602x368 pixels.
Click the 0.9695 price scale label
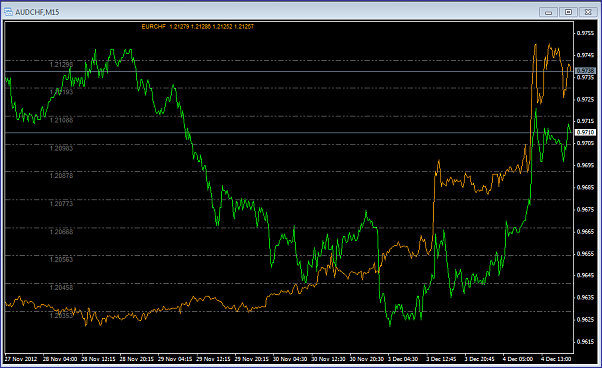tap(585, 165)
